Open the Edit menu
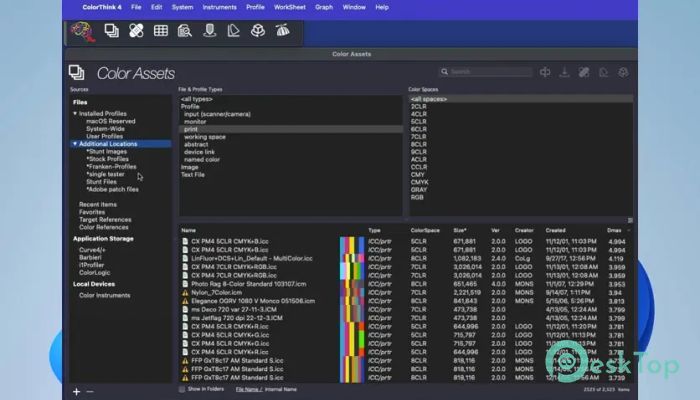 [x=156, y=7]
